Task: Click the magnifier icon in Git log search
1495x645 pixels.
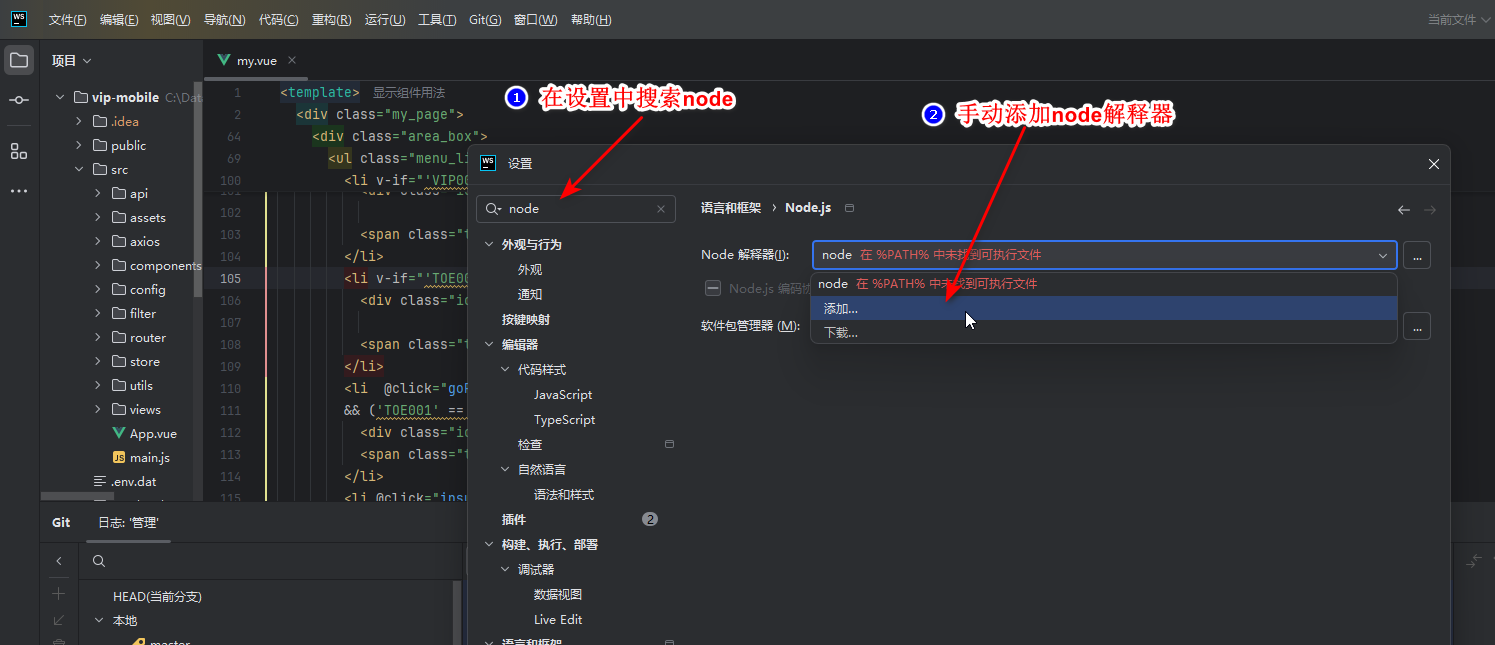Action: (97, 562)
